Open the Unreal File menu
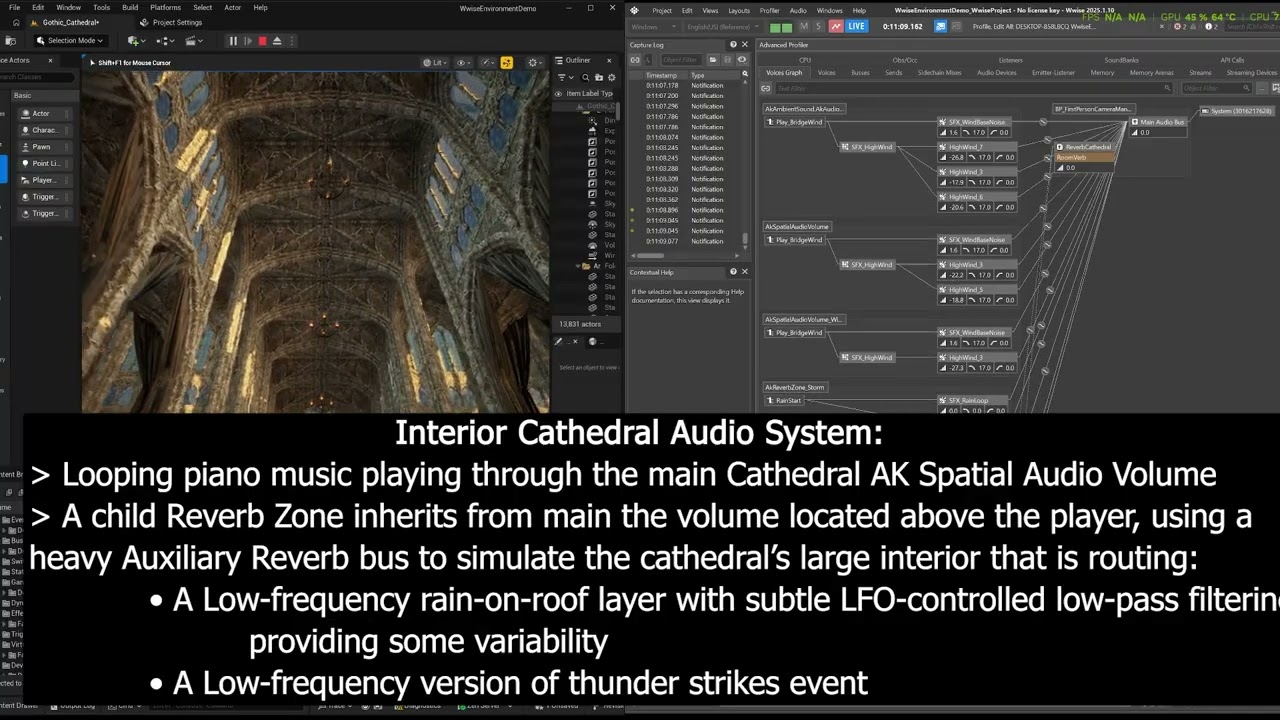The image size is (1280, 720). [x=14, y=8]
